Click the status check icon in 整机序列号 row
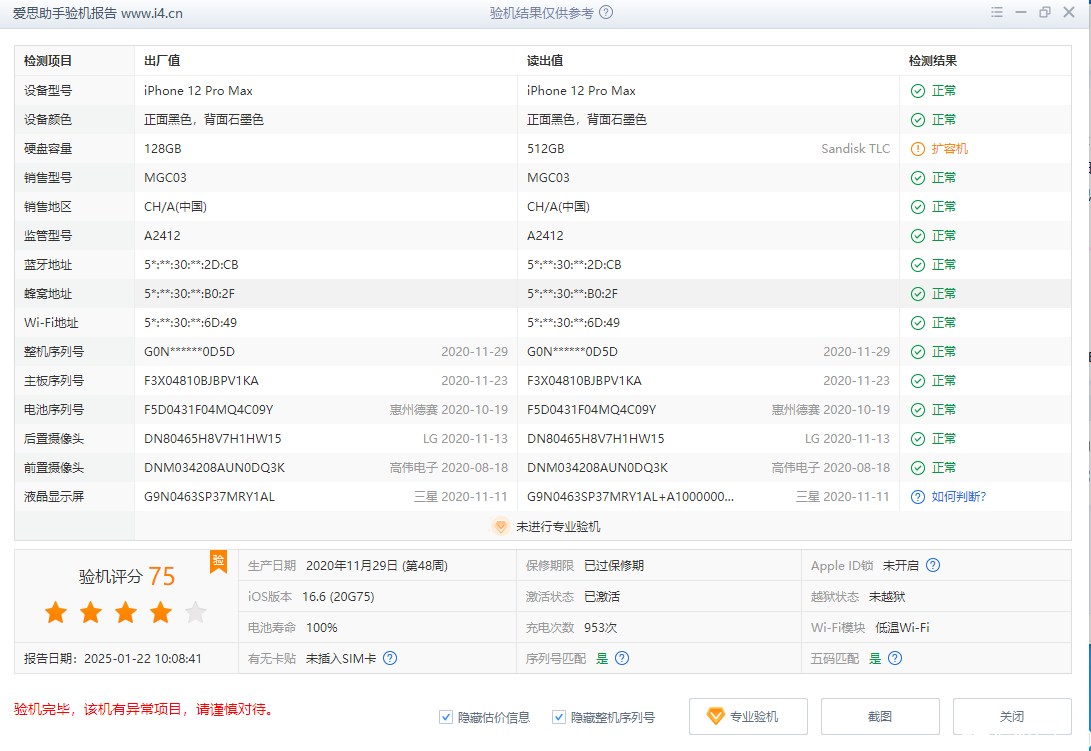 tap(918, 352)
